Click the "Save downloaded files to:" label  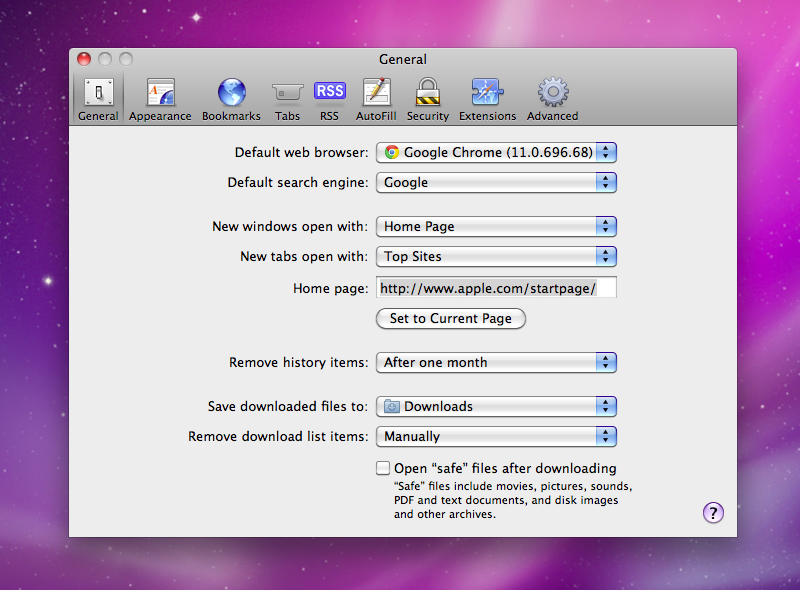click(288, 406)
